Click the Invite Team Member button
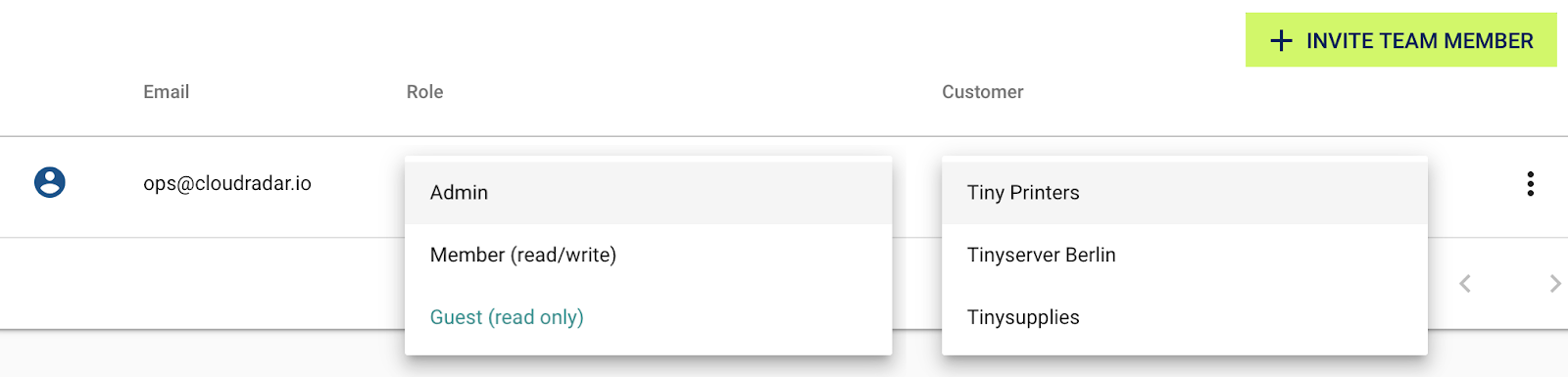 (1400, 40)
